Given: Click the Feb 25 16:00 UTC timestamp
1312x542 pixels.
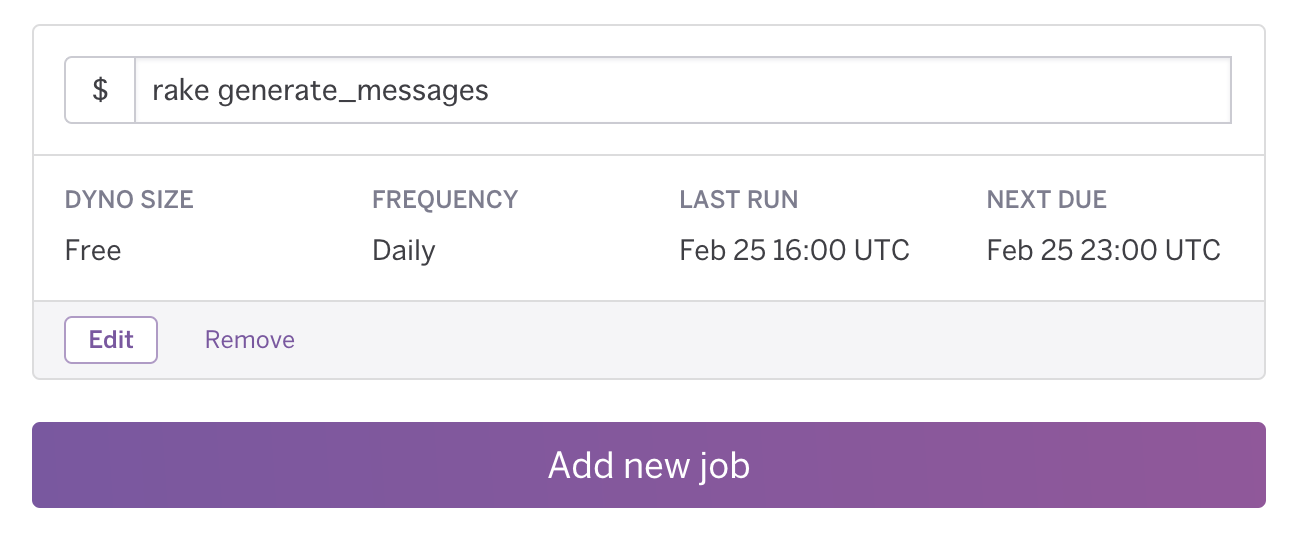Looking at the screenshot, I should (x=794, y=249).
